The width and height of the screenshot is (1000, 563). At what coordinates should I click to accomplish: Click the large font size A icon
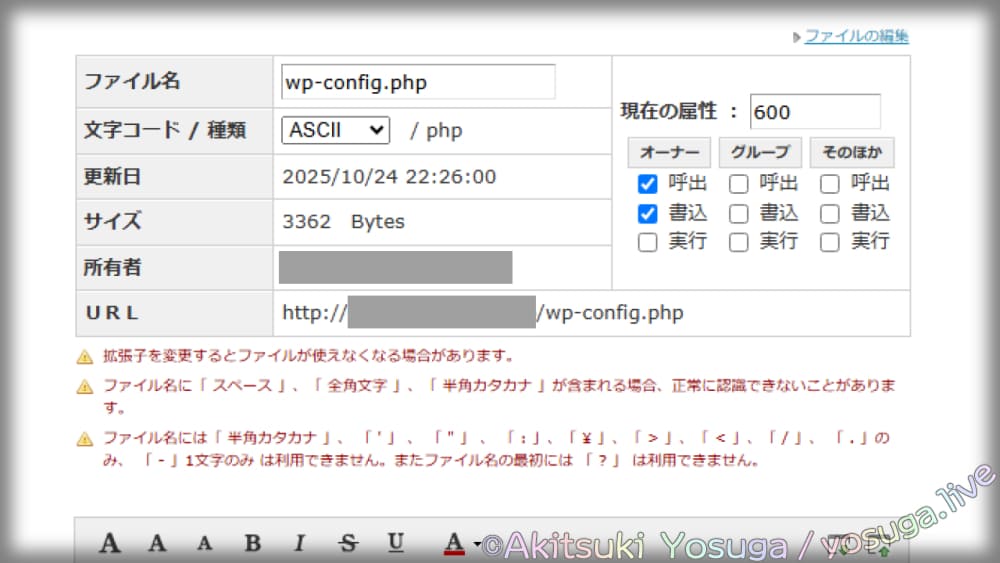(x=110, y=543)
